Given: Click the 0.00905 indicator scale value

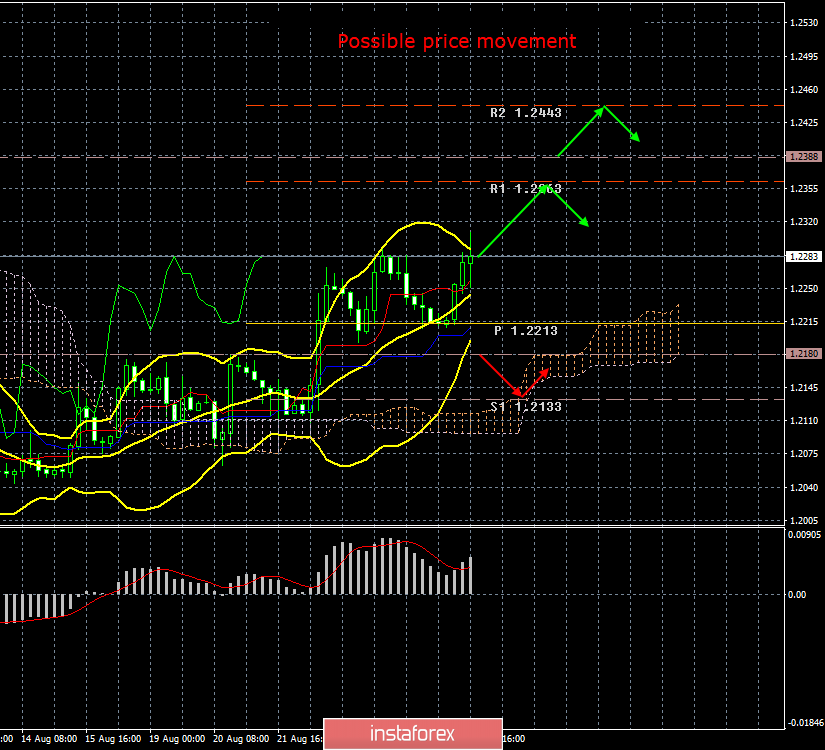Looking at the screenshot, I should [x=804, y=535].
